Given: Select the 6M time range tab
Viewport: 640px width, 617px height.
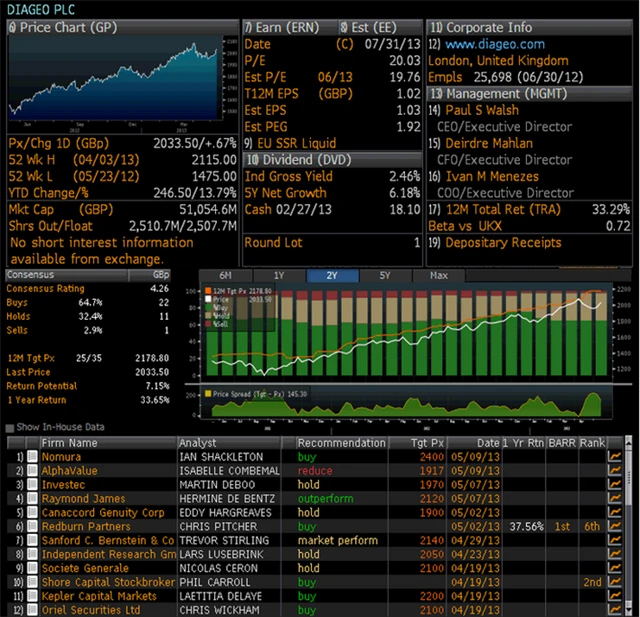Looking at the screenshot, I should 226,275.
